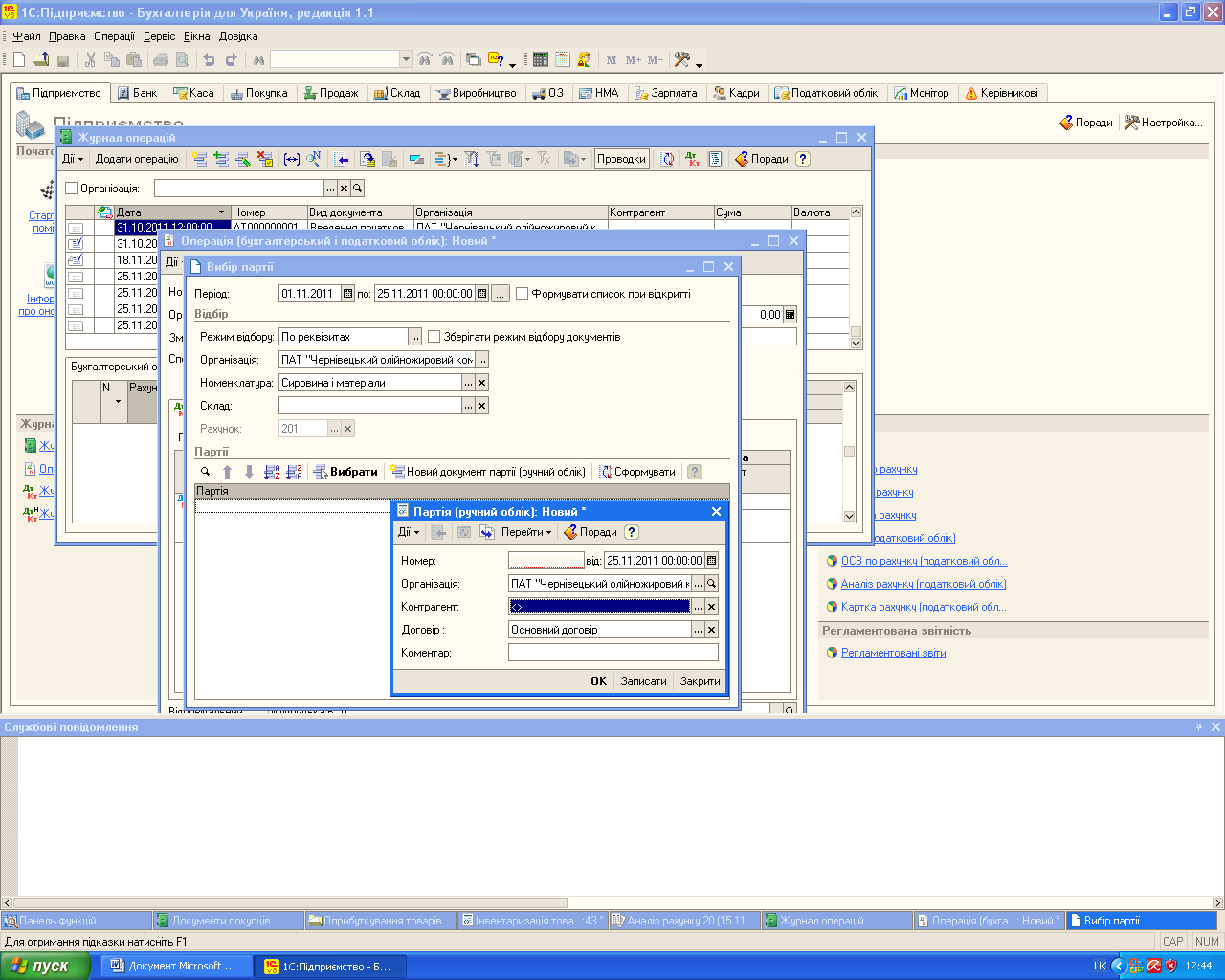Toggle Організація filter checkbox in Журнал операцій
Viewport: 1225px width, 980px height.
tap(71, 189)
